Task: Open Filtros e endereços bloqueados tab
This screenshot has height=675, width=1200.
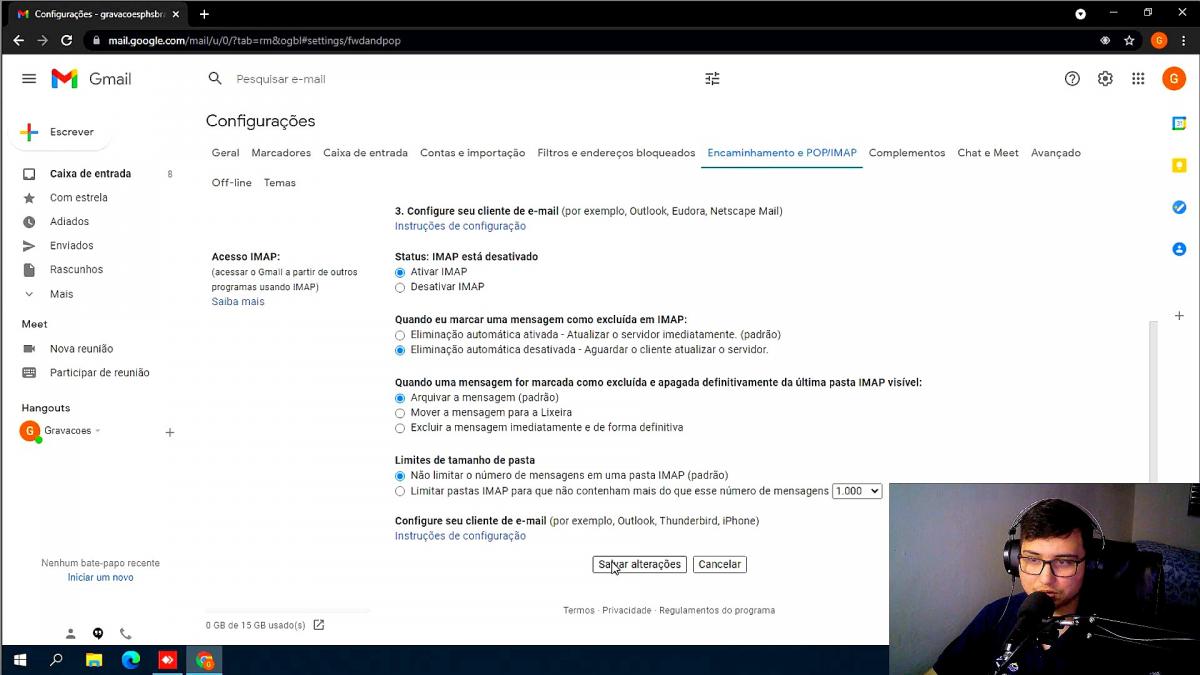Action: click(616, 153)
